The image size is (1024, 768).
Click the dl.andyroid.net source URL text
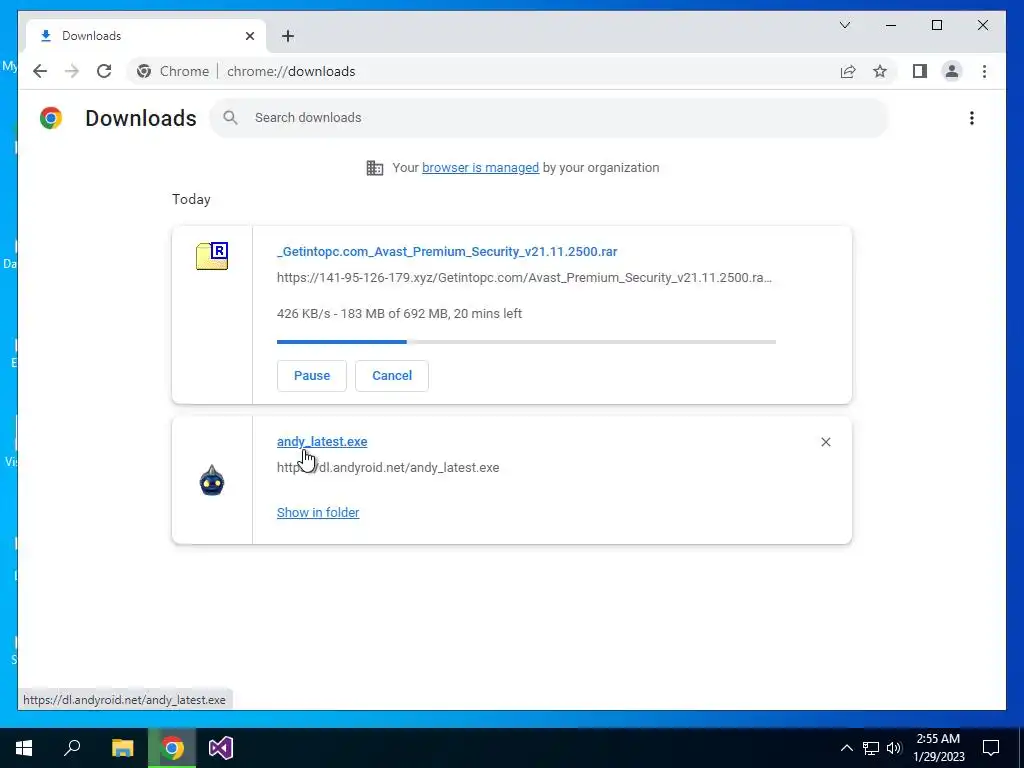click(x=388, y=468)
